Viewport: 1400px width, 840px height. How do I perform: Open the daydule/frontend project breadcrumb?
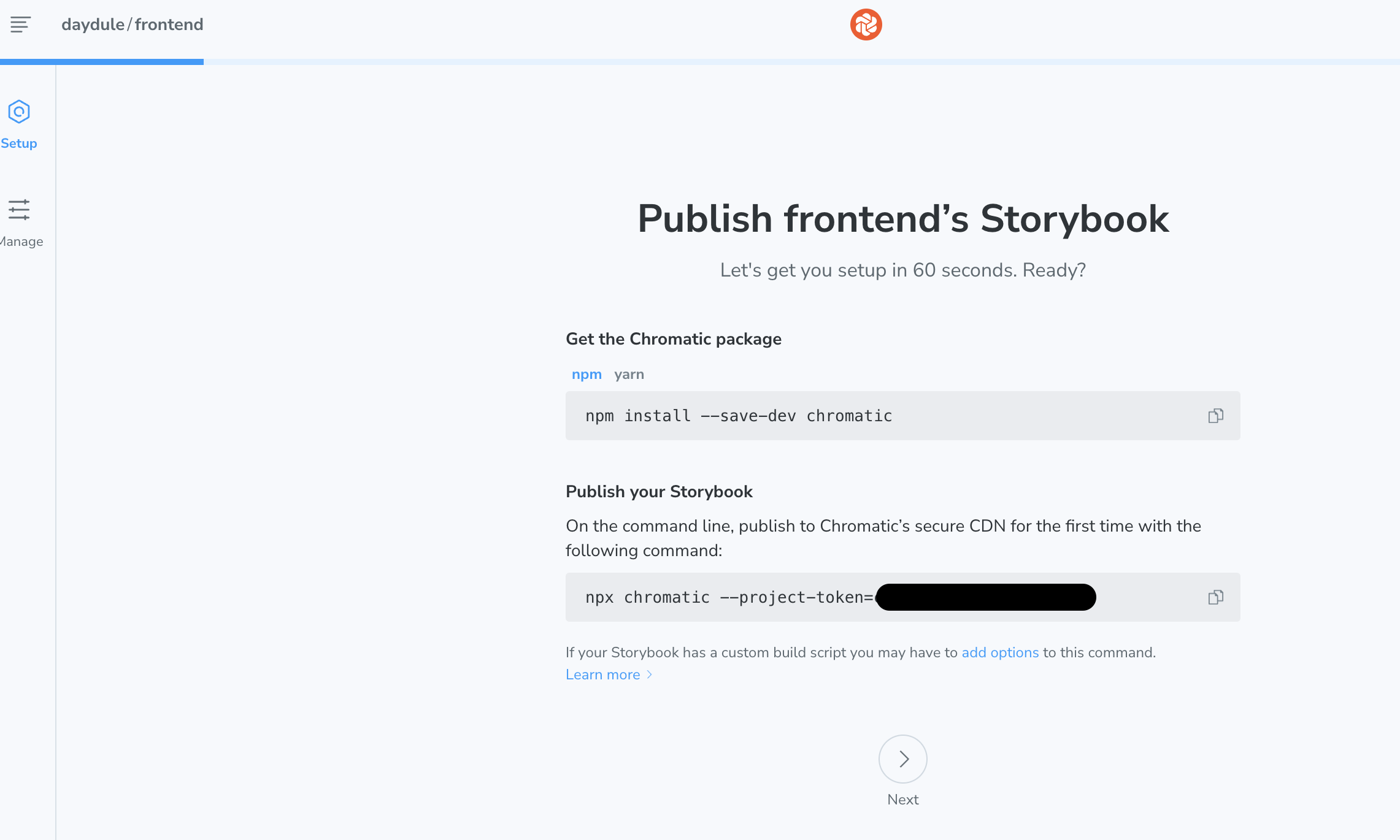131,25
